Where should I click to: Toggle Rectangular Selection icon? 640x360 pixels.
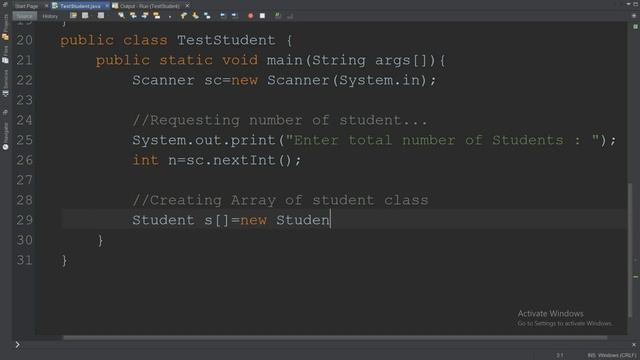point(170,16)
